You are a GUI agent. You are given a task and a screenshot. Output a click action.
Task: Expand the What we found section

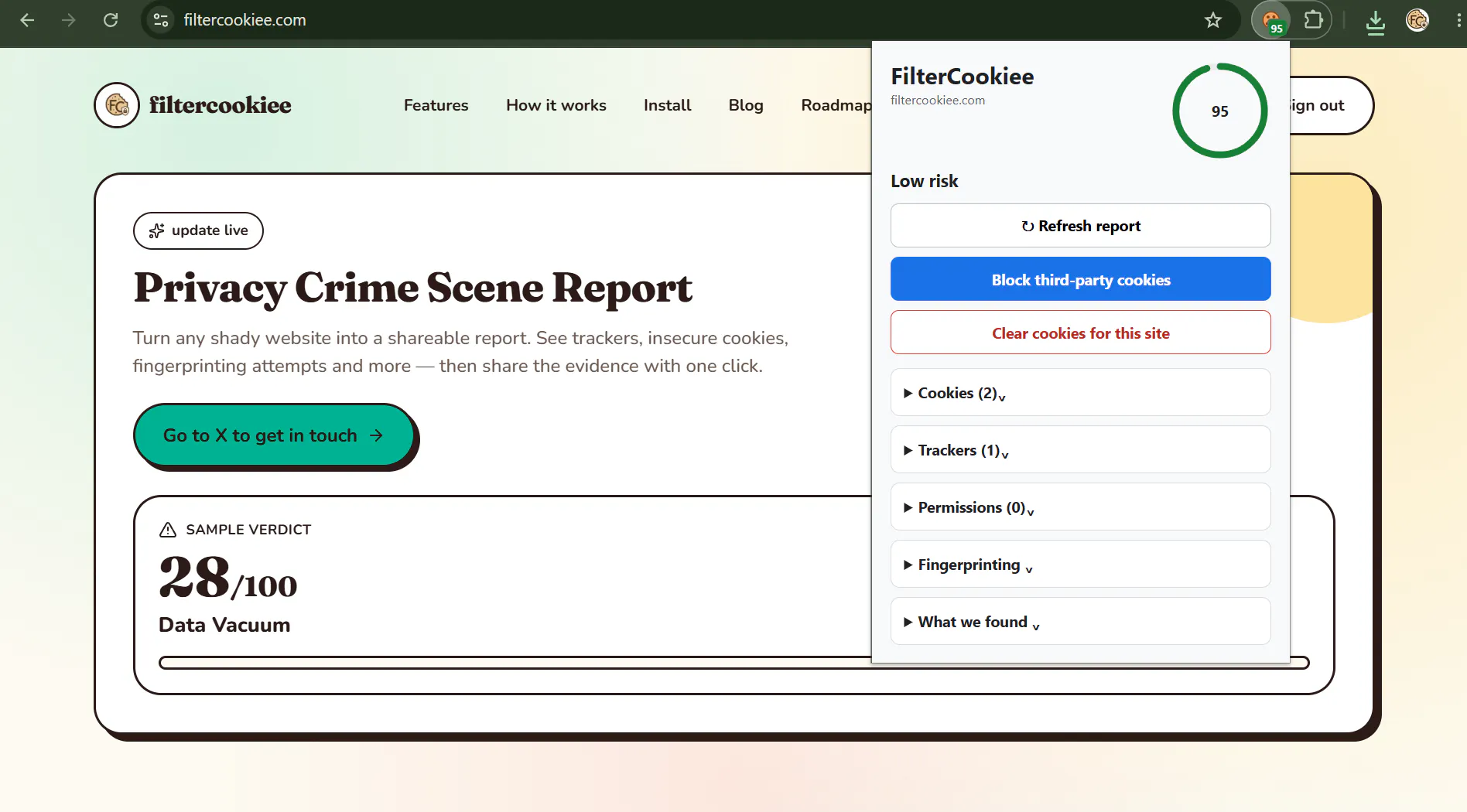coord(1080,622)
